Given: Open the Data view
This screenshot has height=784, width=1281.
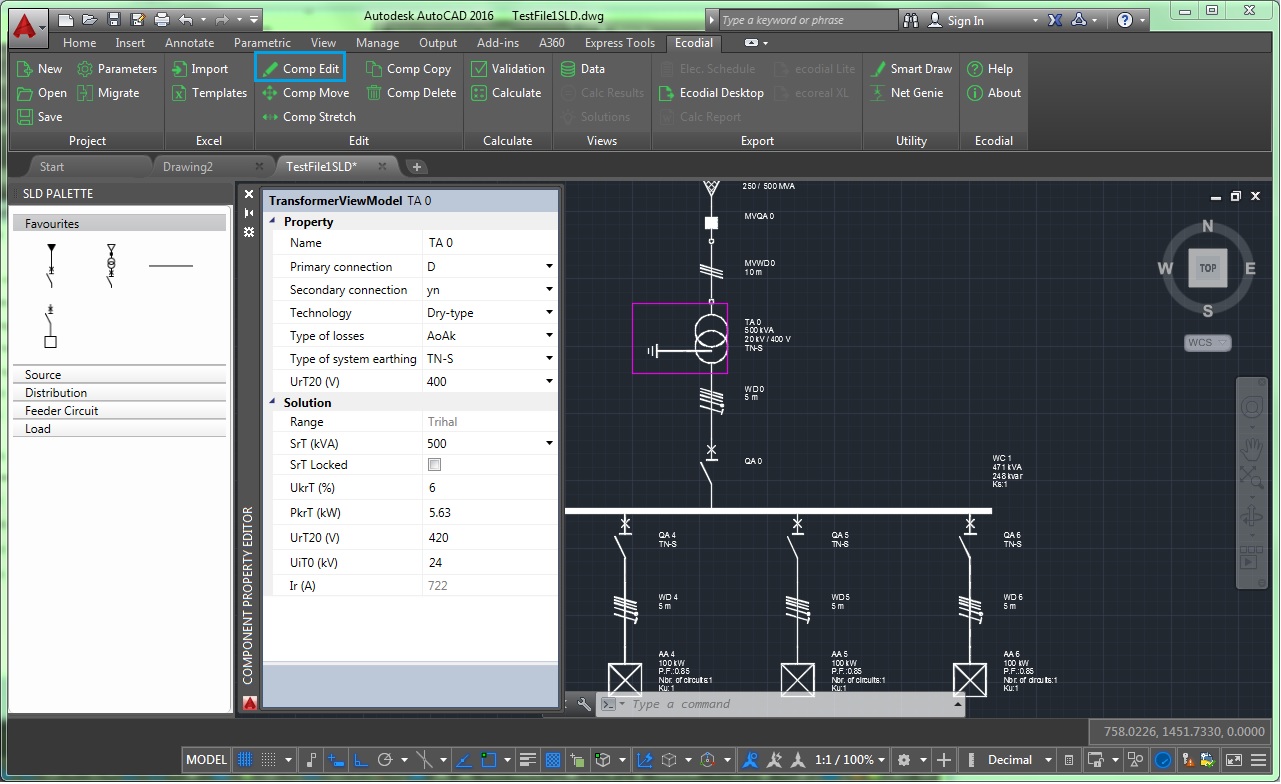Looking at the screenshot, I should coord(582,69).
